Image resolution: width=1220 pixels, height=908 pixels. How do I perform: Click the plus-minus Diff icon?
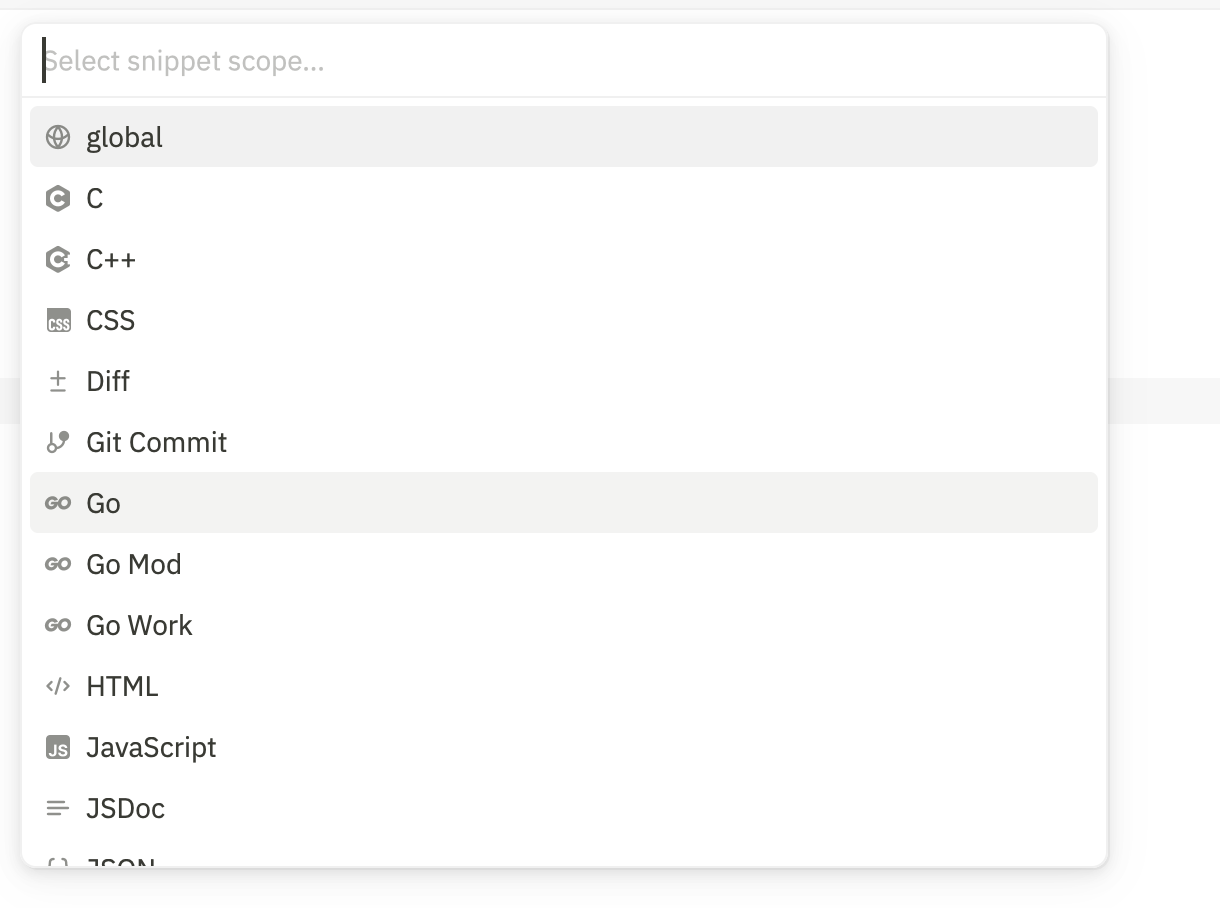(x=58, y=382)
